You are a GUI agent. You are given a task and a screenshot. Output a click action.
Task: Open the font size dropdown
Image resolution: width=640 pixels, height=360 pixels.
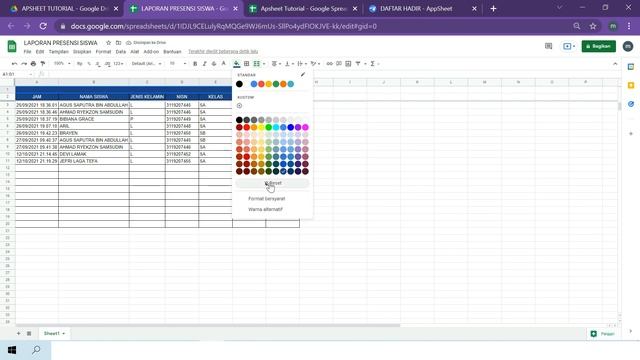coord(178,64)
